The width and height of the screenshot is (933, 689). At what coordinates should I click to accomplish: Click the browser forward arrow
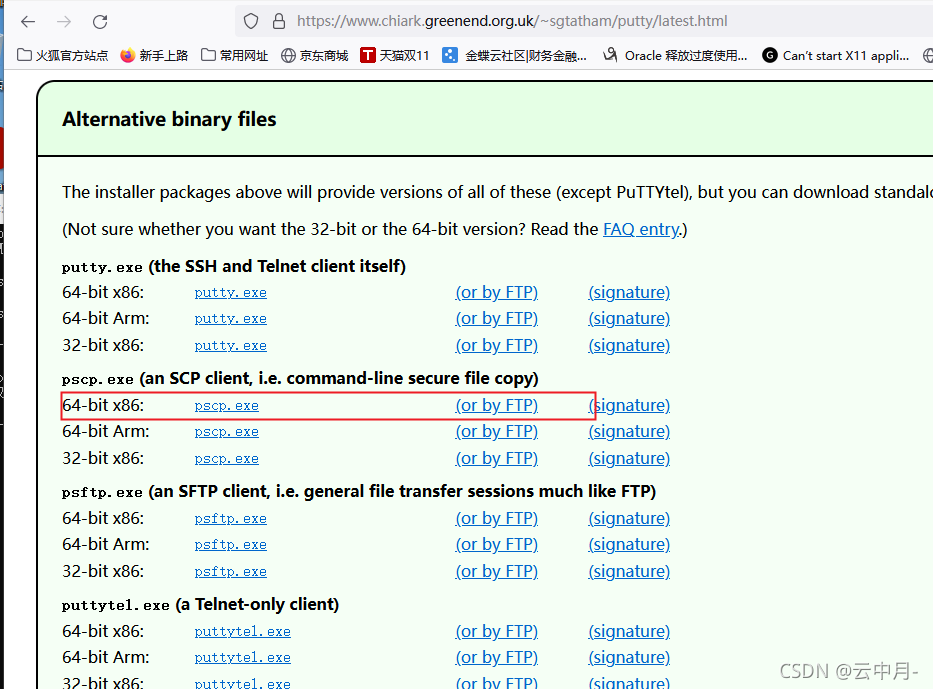click(64, 22)
